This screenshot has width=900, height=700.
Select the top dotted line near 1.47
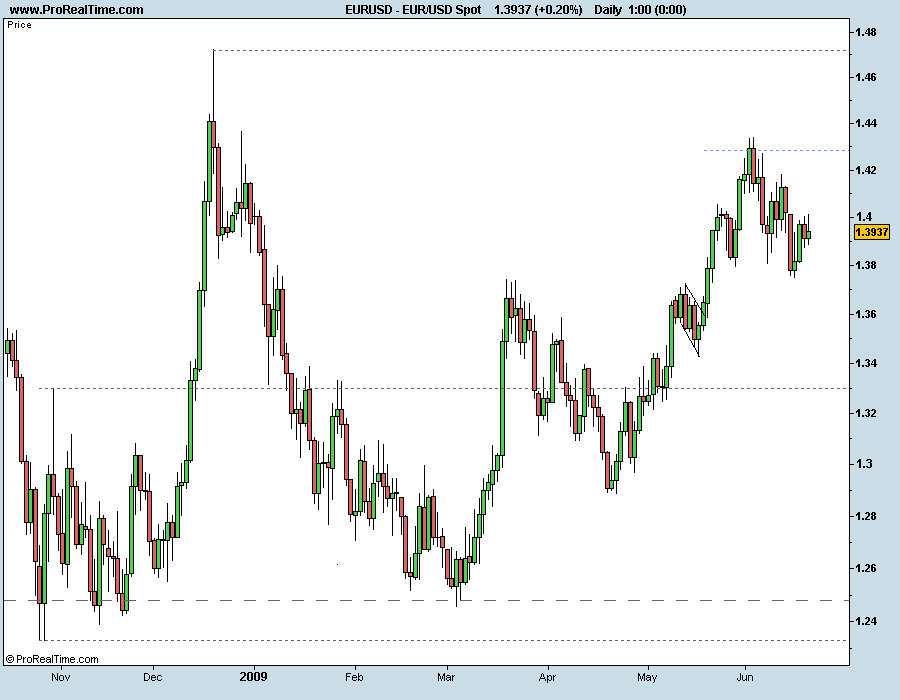tap(530, 50)
